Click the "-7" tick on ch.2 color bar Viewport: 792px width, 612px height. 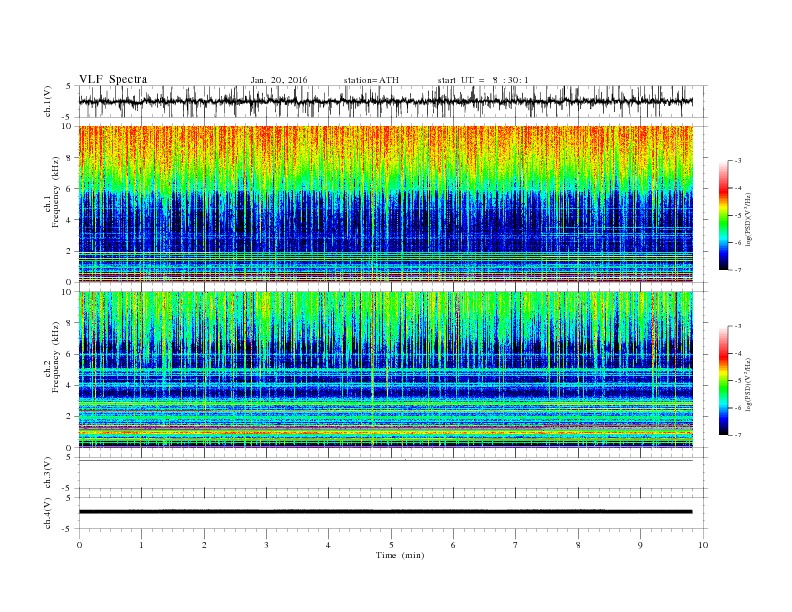click(x=737, y=435)
